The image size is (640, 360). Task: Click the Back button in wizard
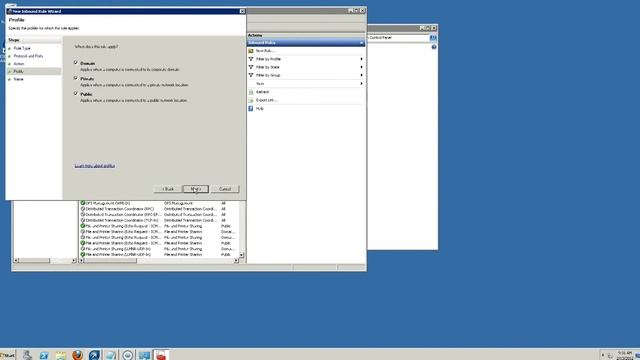(x=168, y=189)
